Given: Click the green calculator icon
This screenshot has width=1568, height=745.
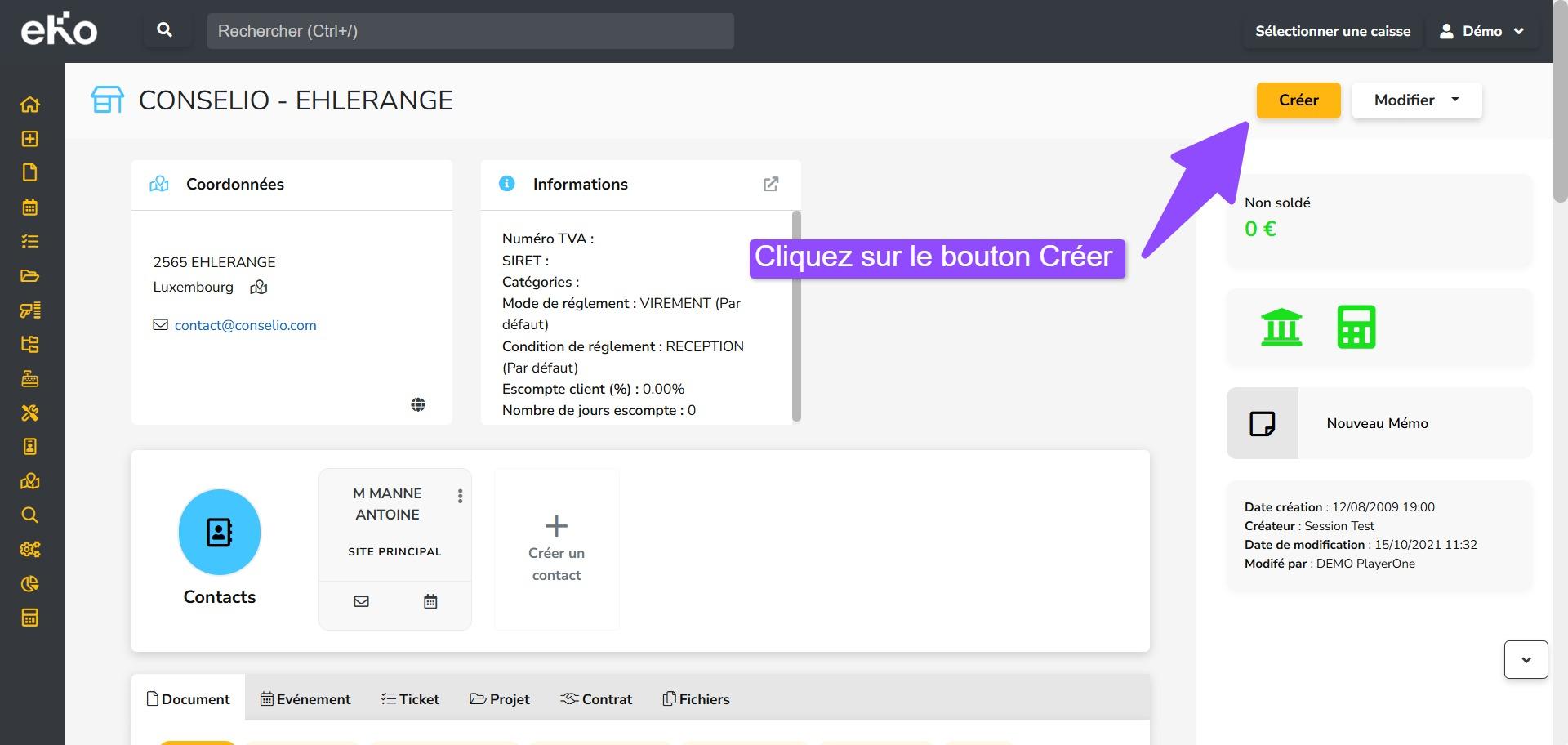Looking at the screenshot, I should point(1356,327).
